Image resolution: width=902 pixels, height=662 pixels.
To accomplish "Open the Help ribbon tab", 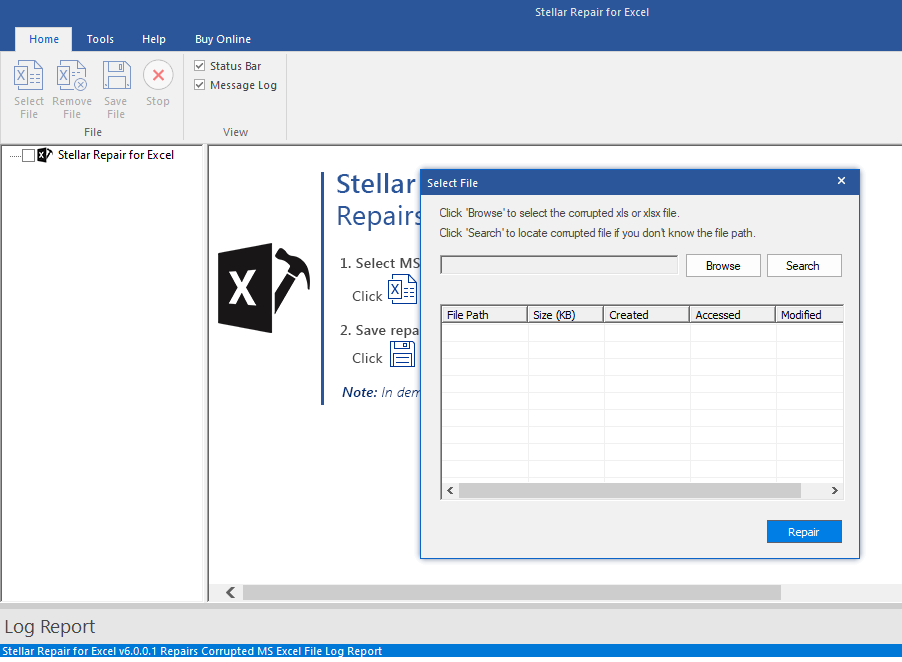I will point(154,39).
